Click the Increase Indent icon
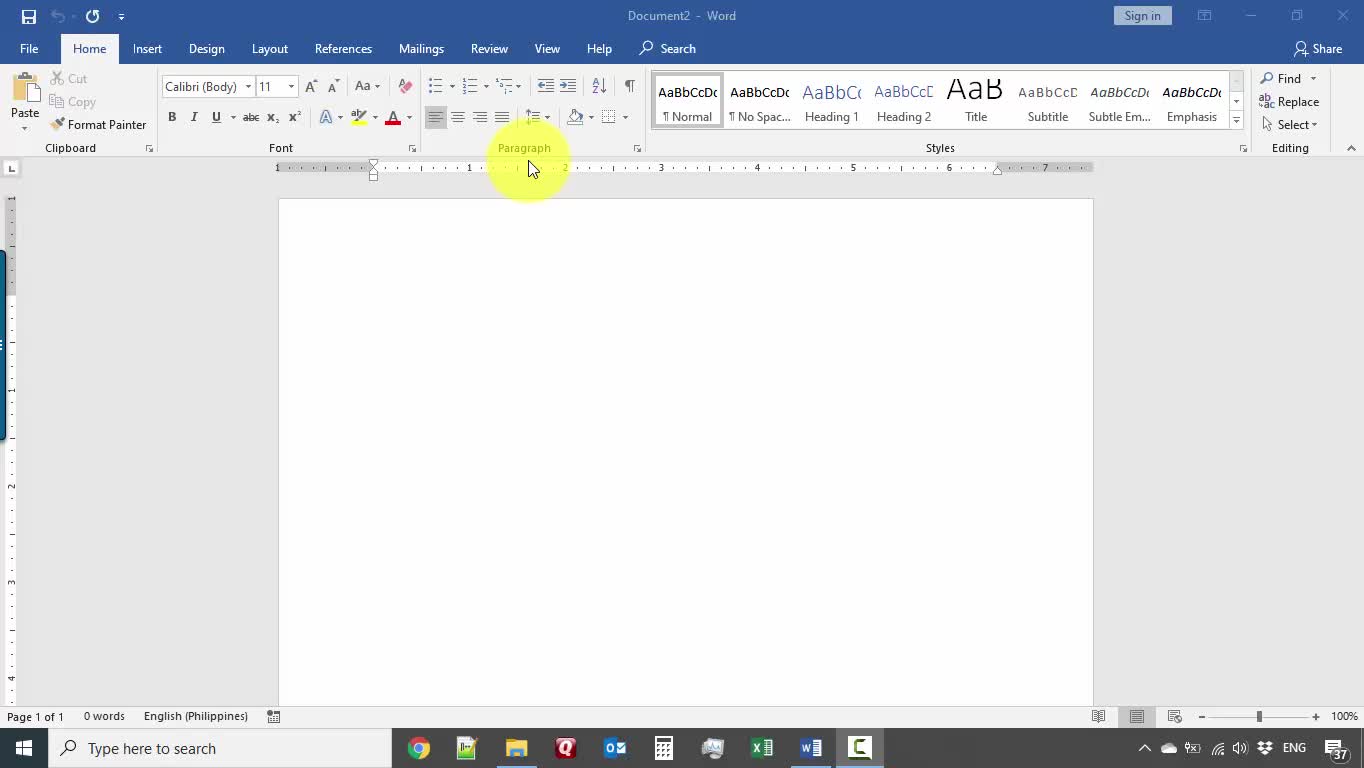 (x=568, y=87)
